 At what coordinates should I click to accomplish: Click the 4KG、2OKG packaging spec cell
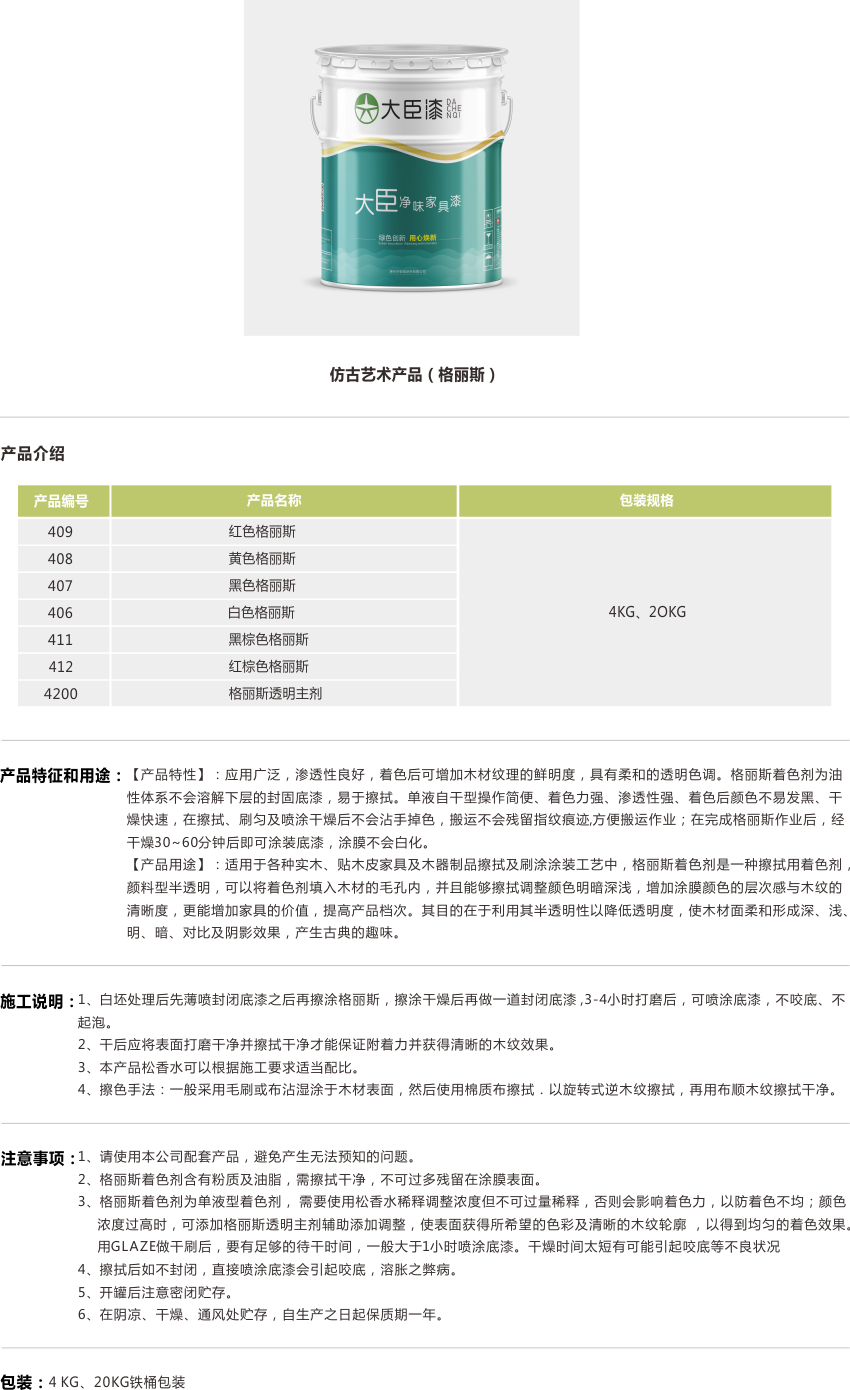point(646,612)
